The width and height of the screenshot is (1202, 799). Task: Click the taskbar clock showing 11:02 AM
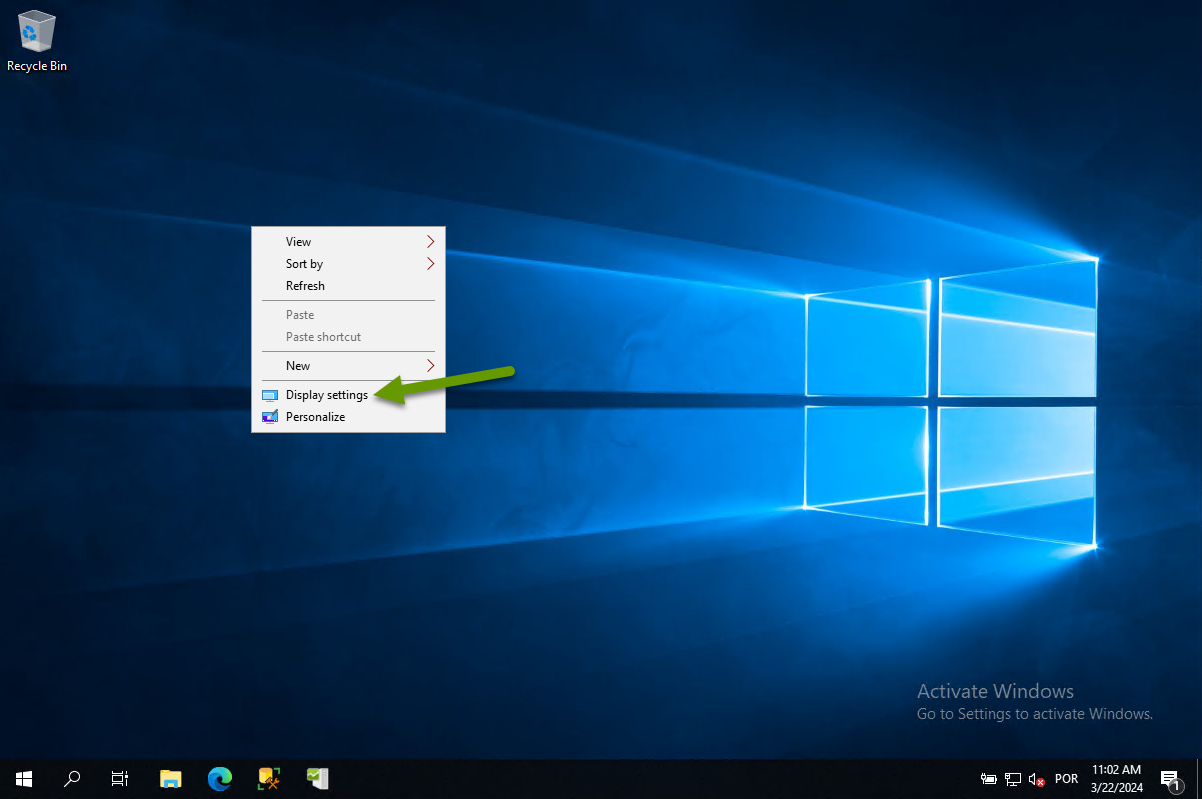click(x=1116, y=778)
